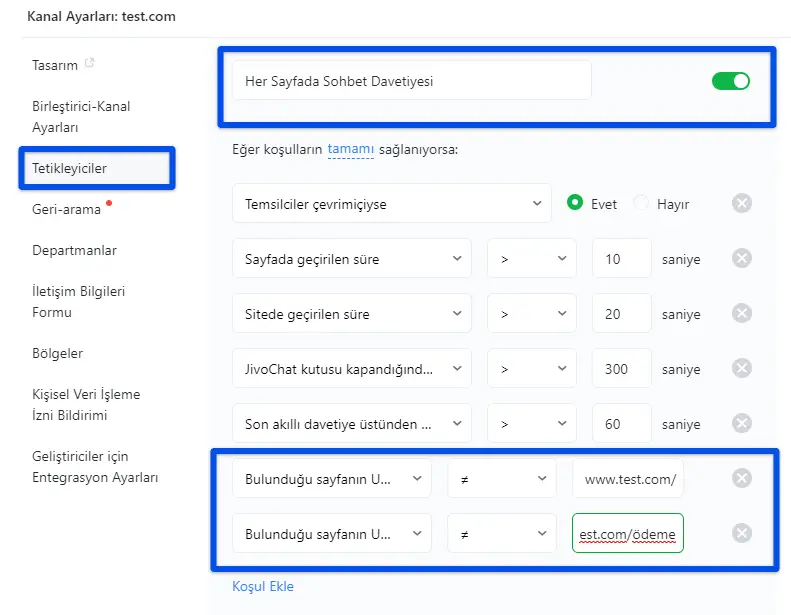Remove the 'Temsilciler çevrimiçiyse' condition
The height and width of the screenshot is (615, 791).
pos(742,204)
